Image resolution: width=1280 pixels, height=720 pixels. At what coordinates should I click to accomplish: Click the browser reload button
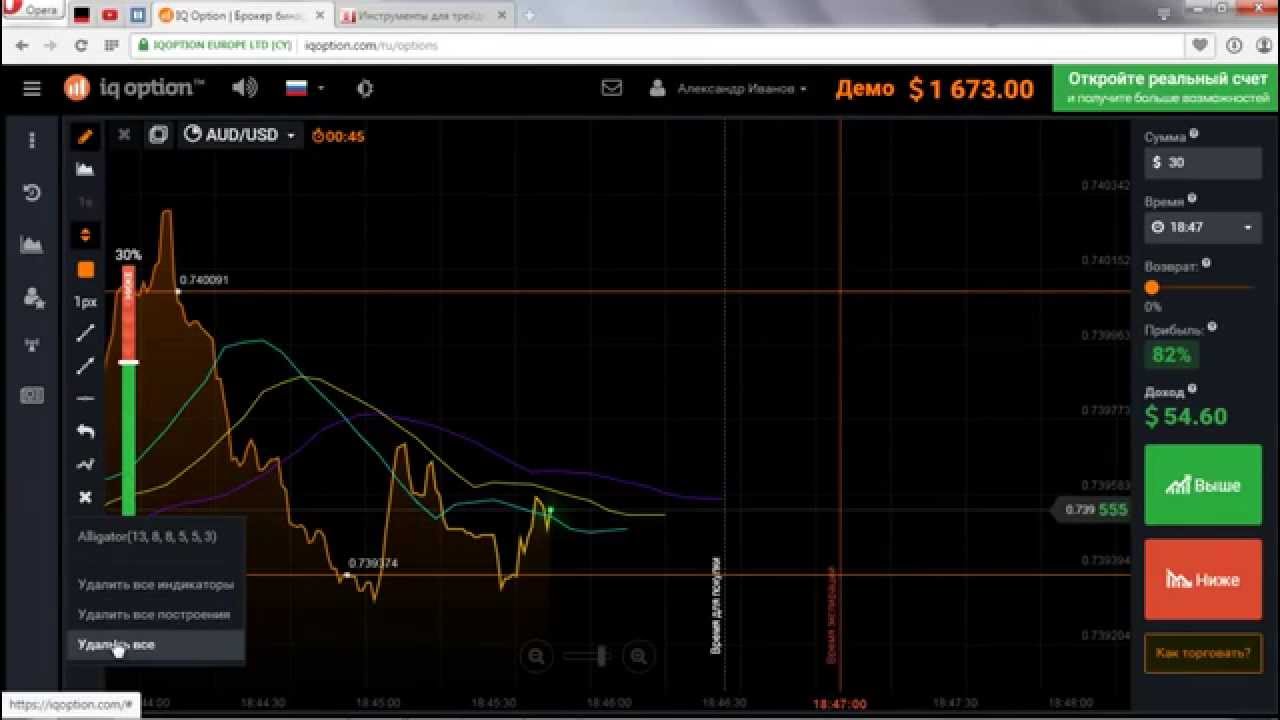pyautogui.click(x=81, y=45)
